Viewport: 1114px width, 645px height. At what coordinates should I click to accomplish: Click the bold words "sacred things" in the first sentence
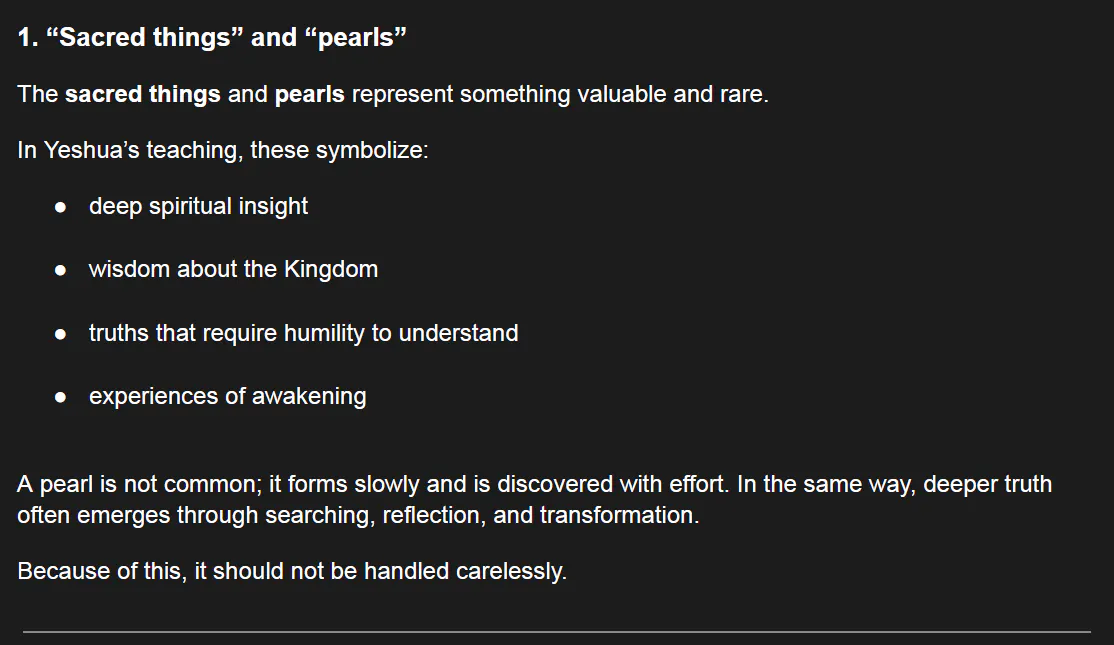point(143,95)
